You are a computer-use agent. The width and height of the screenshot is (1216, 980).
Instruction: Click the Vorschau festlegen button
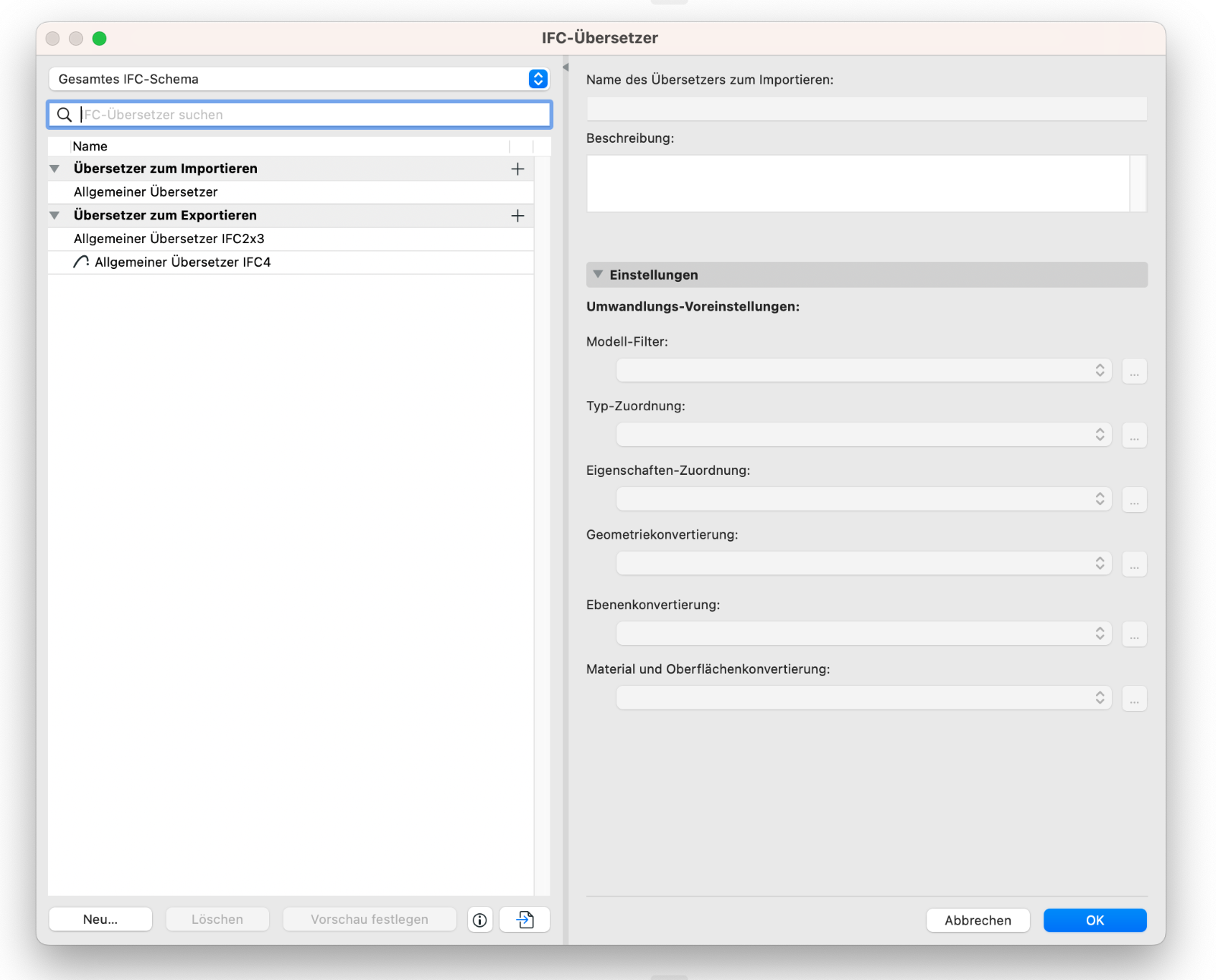click(369, 920)
